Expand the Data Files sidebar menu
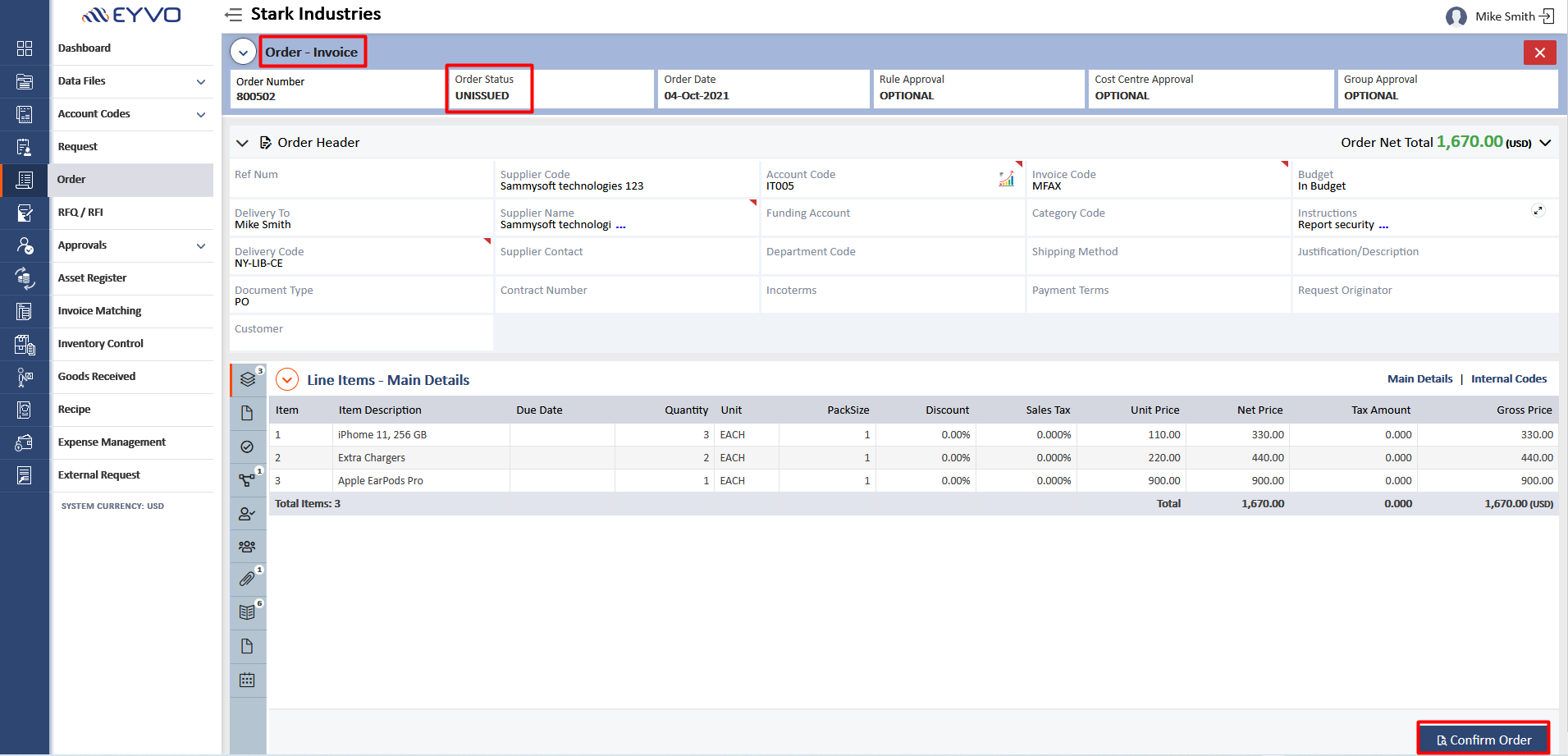 point(201,81)
